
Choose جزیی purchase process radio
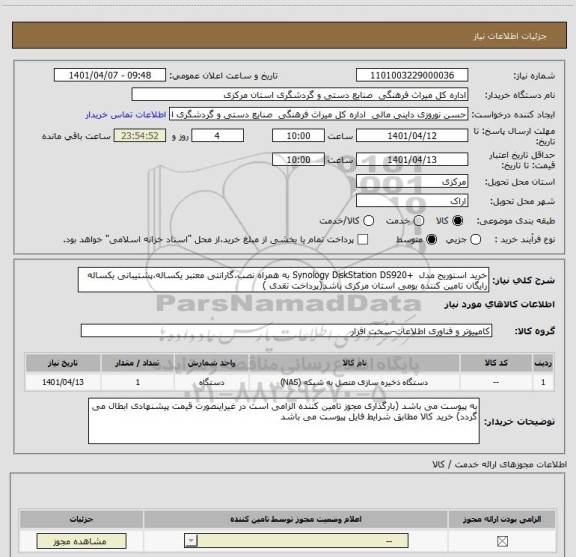point(475,240)
